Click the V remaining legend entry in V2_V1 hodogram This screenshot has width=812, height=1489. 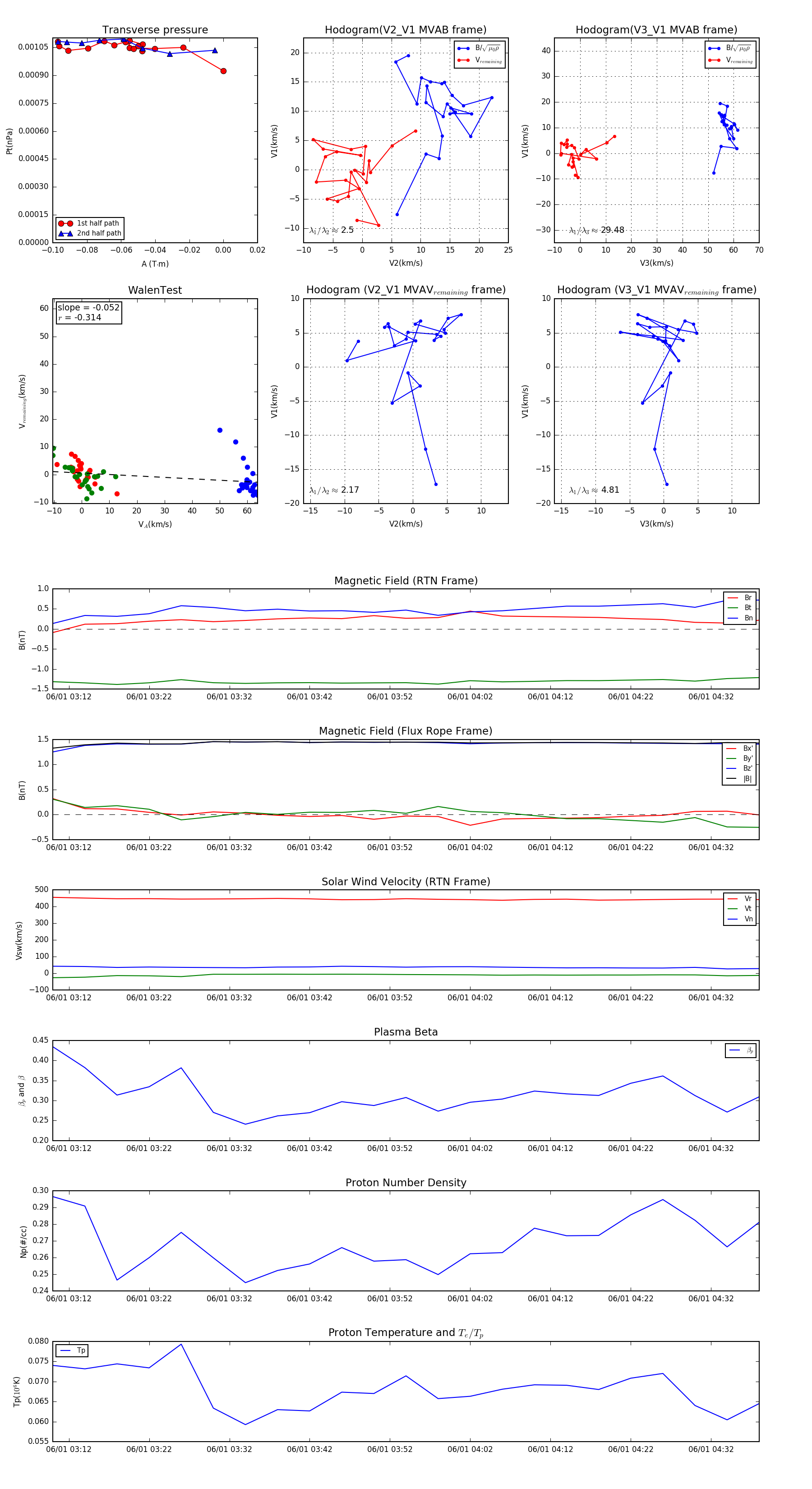(x=480, y=60)
